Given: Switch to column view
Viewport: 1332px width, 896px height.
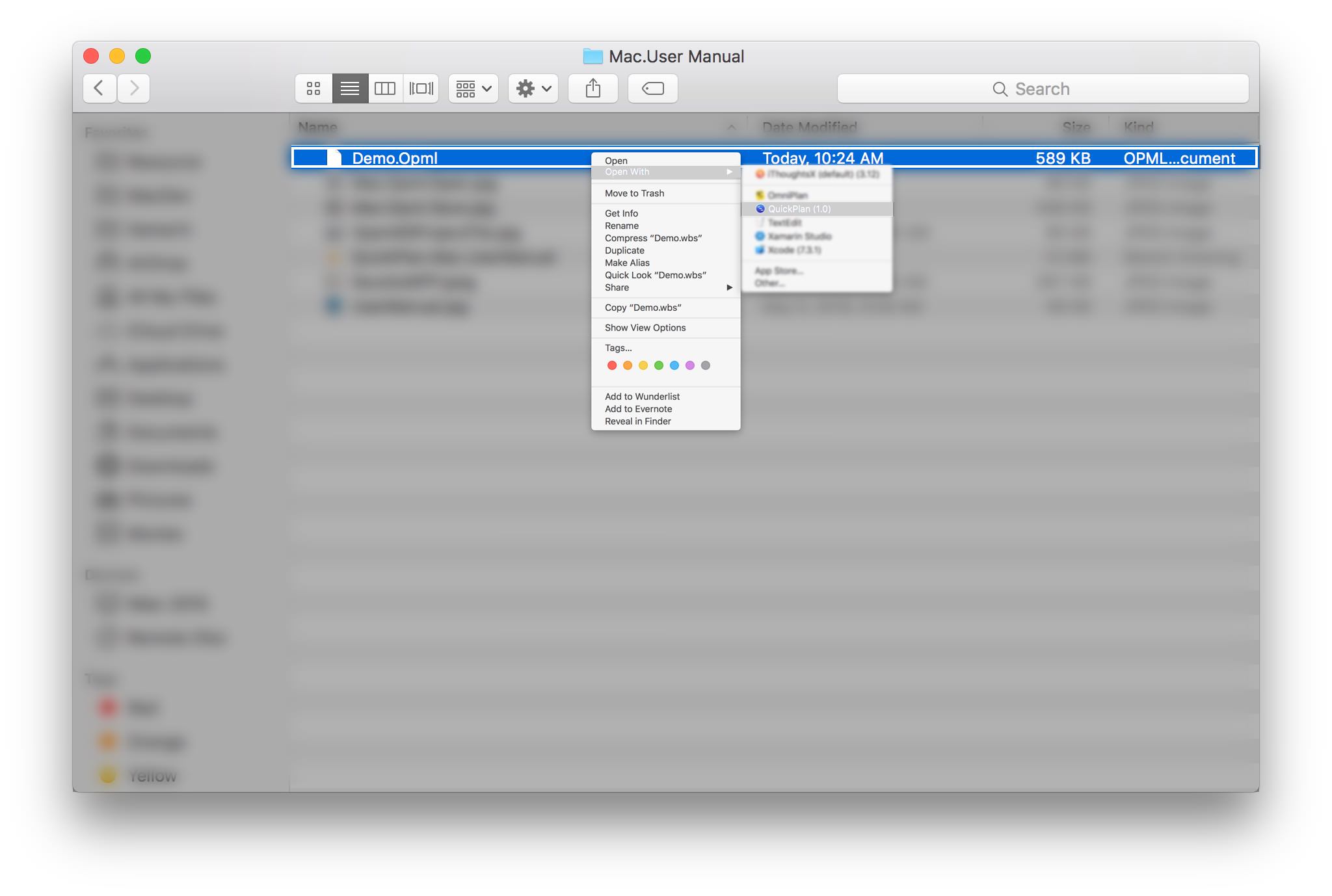Looking at the screenshot, I should [x=385, y=88].
